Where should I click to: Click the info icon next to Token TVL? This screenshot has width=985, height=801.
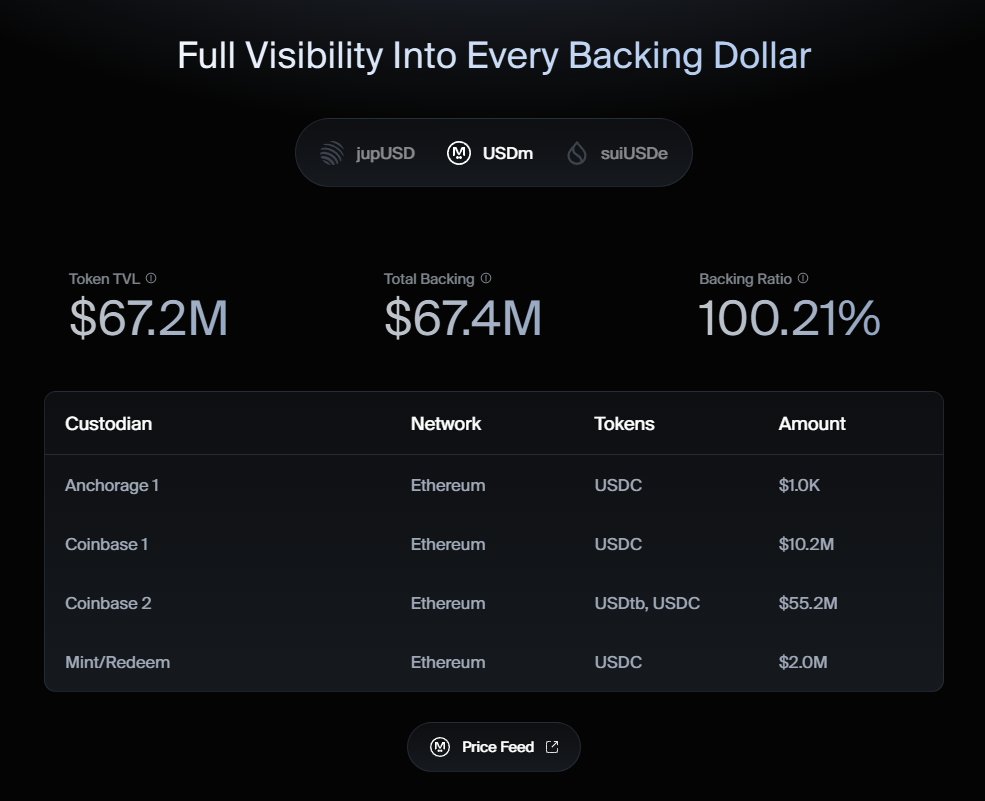coord(151,278)
